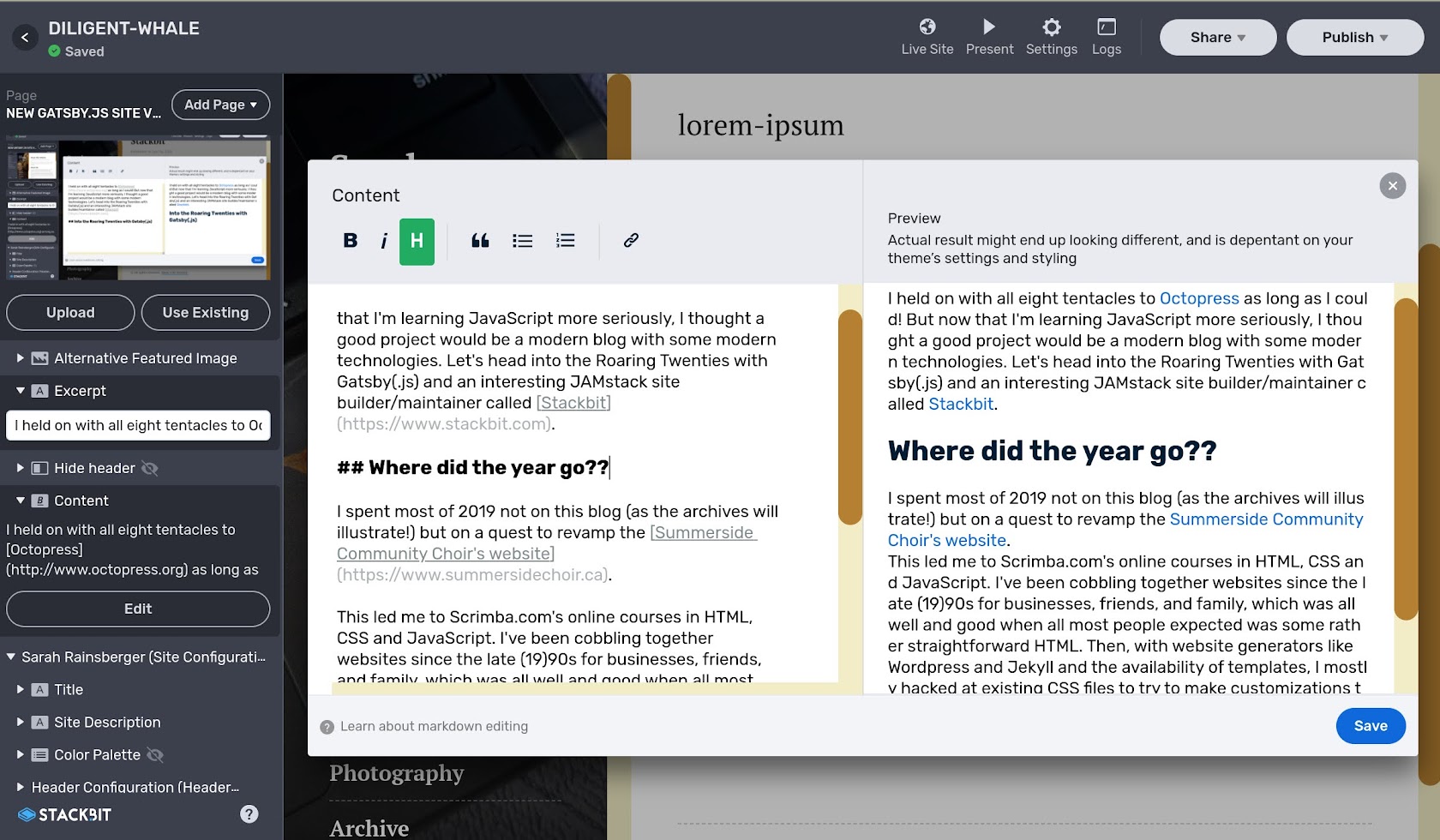Screen dimensions: 1440x840
Task: Toggle visibility of Hide header field
Action: click(150, 468)
